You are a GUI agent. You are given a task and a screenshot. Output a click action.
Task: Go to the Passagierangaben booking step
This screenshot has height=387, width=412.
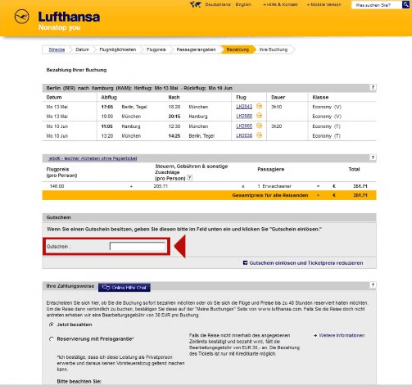(x=196, y=50)
